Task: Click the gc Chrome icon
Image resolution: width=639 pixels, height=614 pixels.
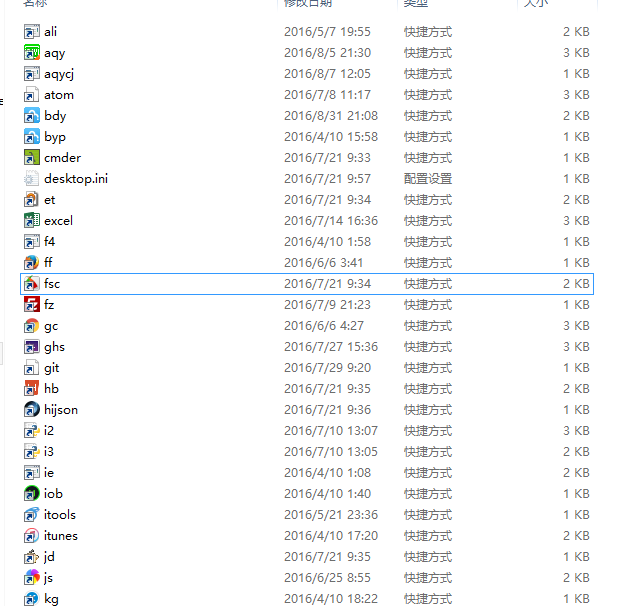Action: [x=32, y=326]
